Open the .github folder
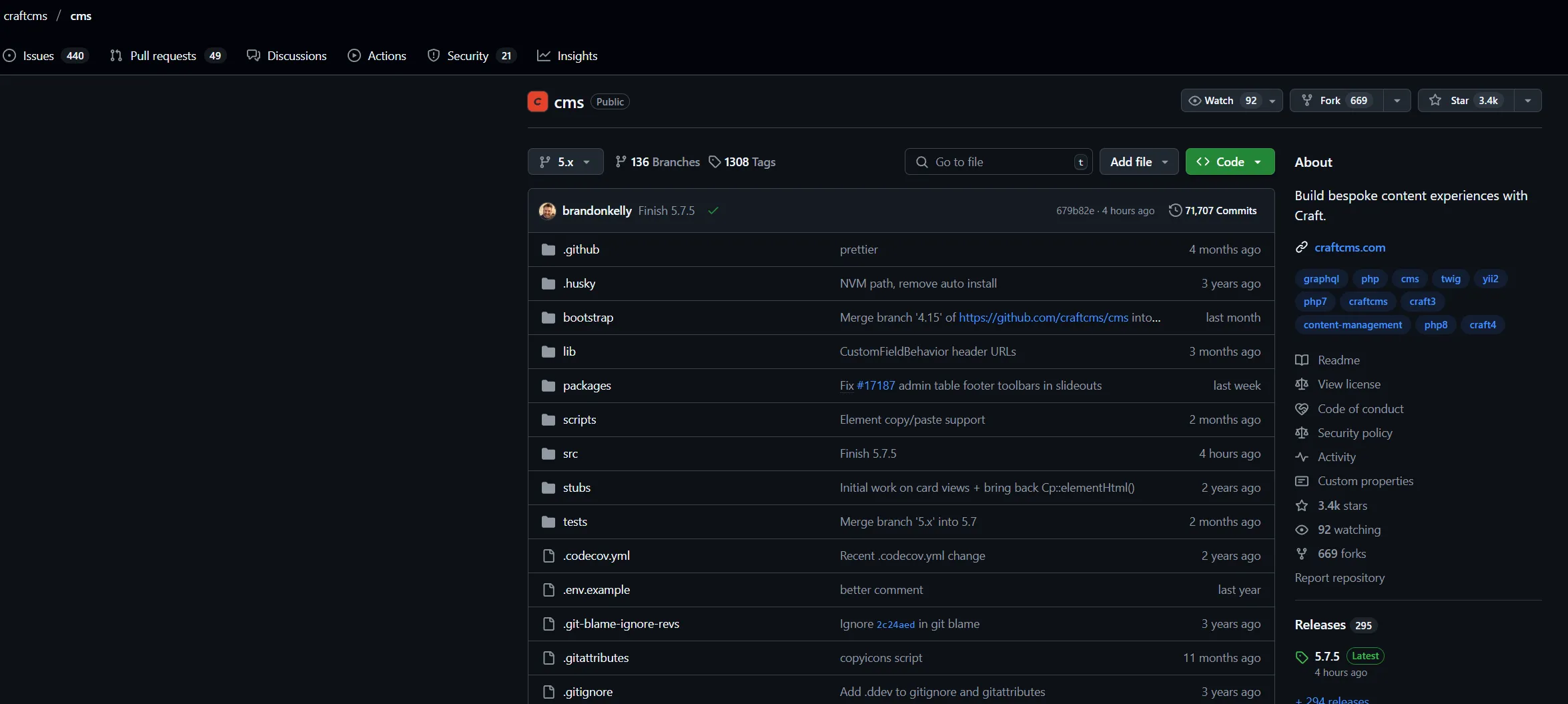The height and width of the screenshot is (704, 1568). (581, 250)
